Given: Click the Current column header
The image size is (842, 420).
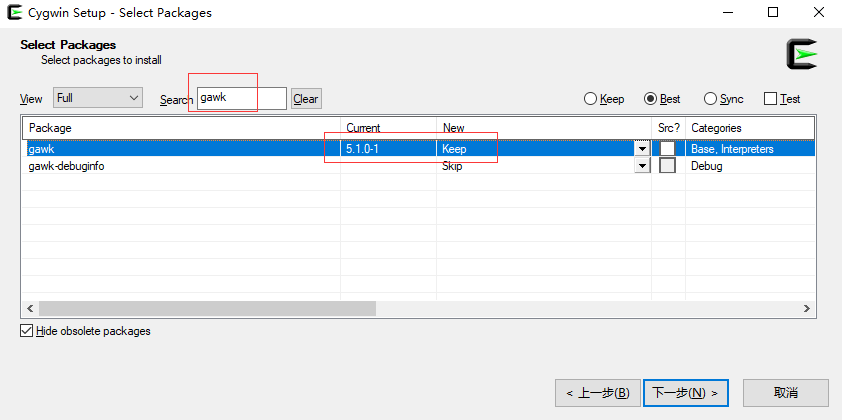Looking at the screenshot, I should (388, 128).
